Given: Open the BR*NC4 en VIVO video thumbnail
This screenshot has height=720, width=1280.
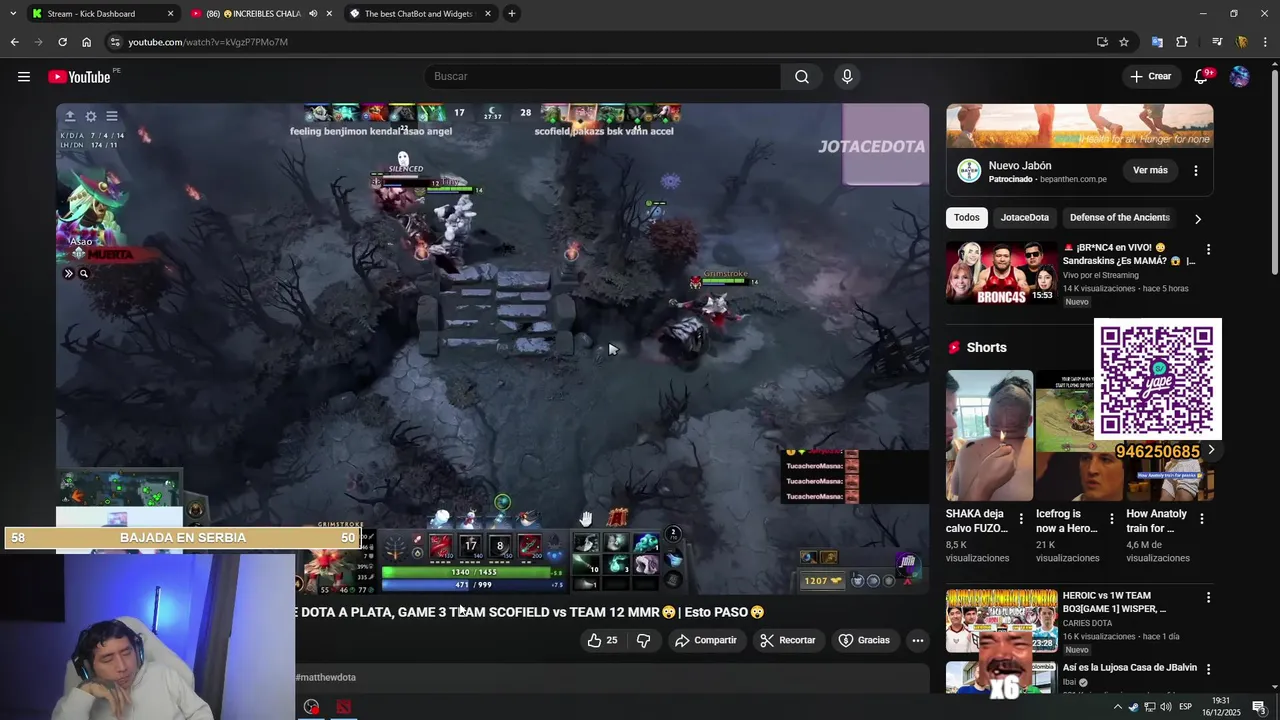Looking at the screenshot, I should [1001, 273].
